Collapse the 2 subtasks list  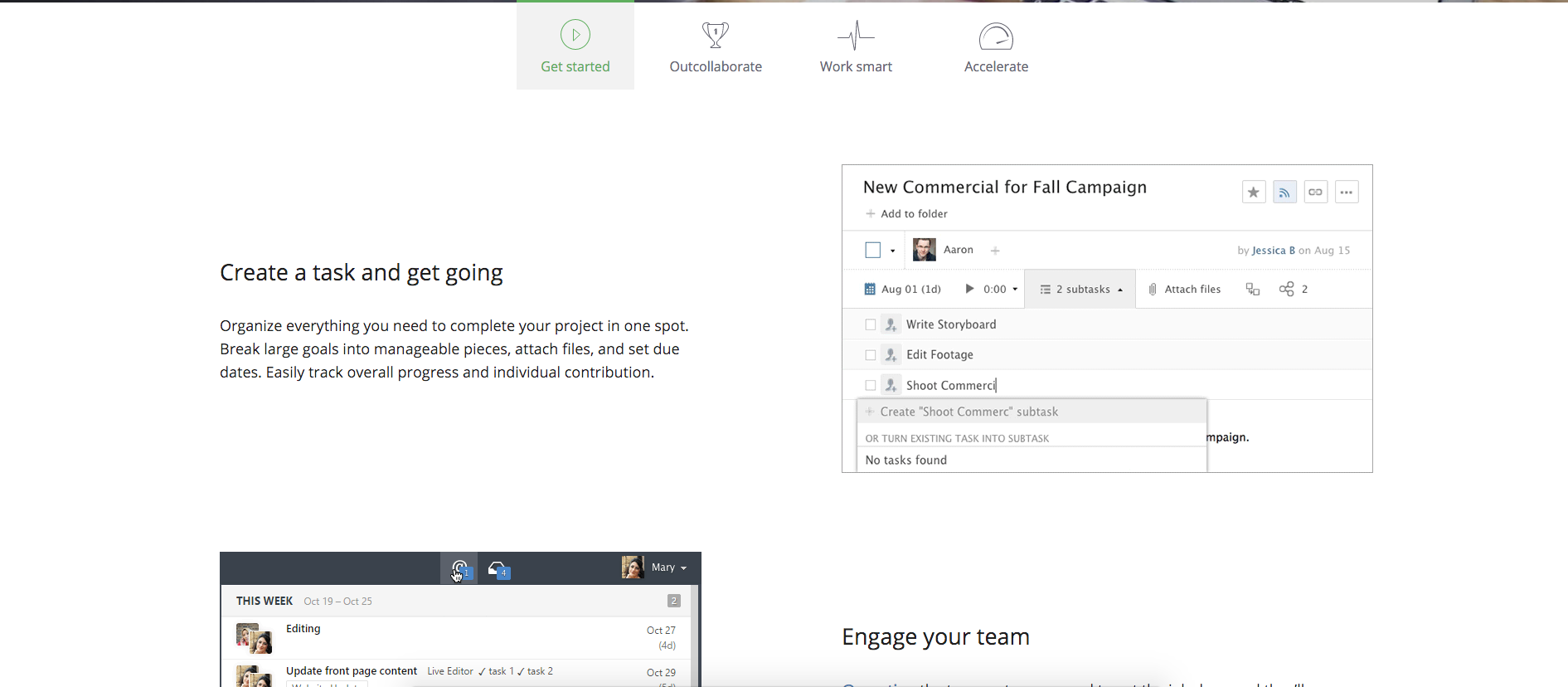click(x=1080, y=290)
